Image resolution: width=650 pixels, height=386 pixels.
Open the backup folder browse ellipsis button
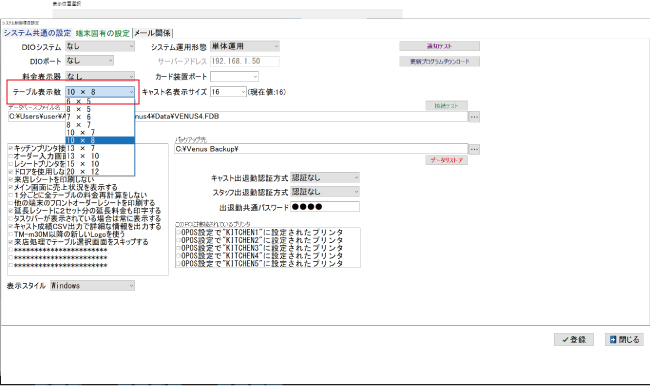point(474,149)
